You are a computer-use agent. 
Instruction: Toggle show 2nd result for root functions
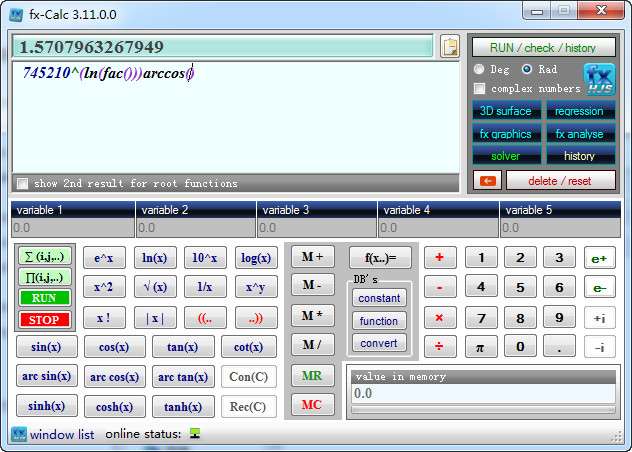[x=22, y=183]
